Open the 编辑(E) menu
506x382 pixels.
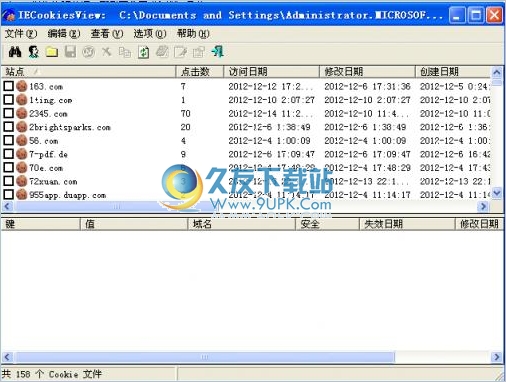pos(64,34)
